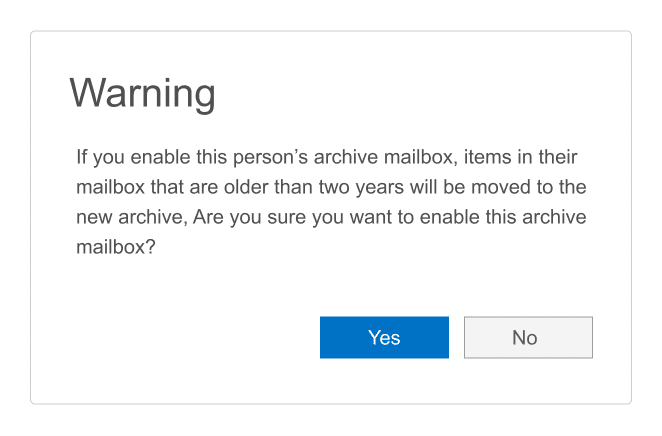This screenshot has height=436, width=662.
Task: Click the final "mailbox?" text line
Action: [116, 247]
